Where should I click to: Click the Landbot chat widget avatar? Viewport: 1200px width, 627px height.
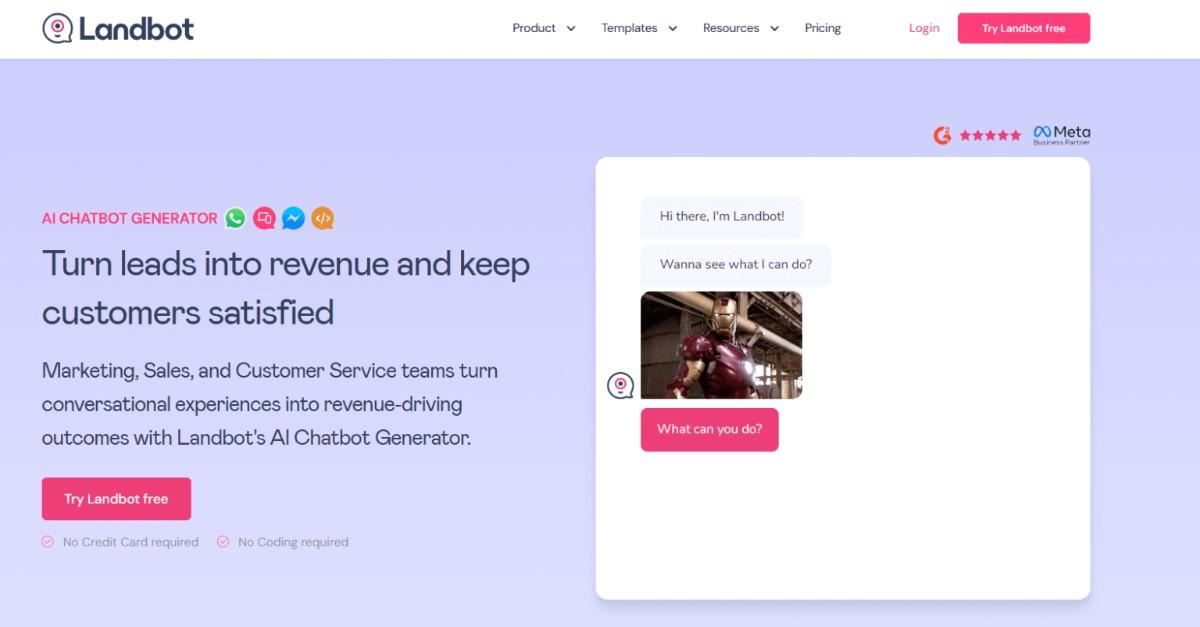pos(621,383)
